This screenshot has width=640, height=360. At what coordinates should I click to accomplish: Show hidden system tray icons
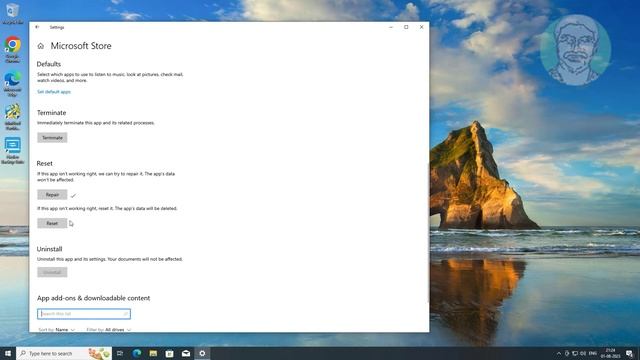coord(559,353)
